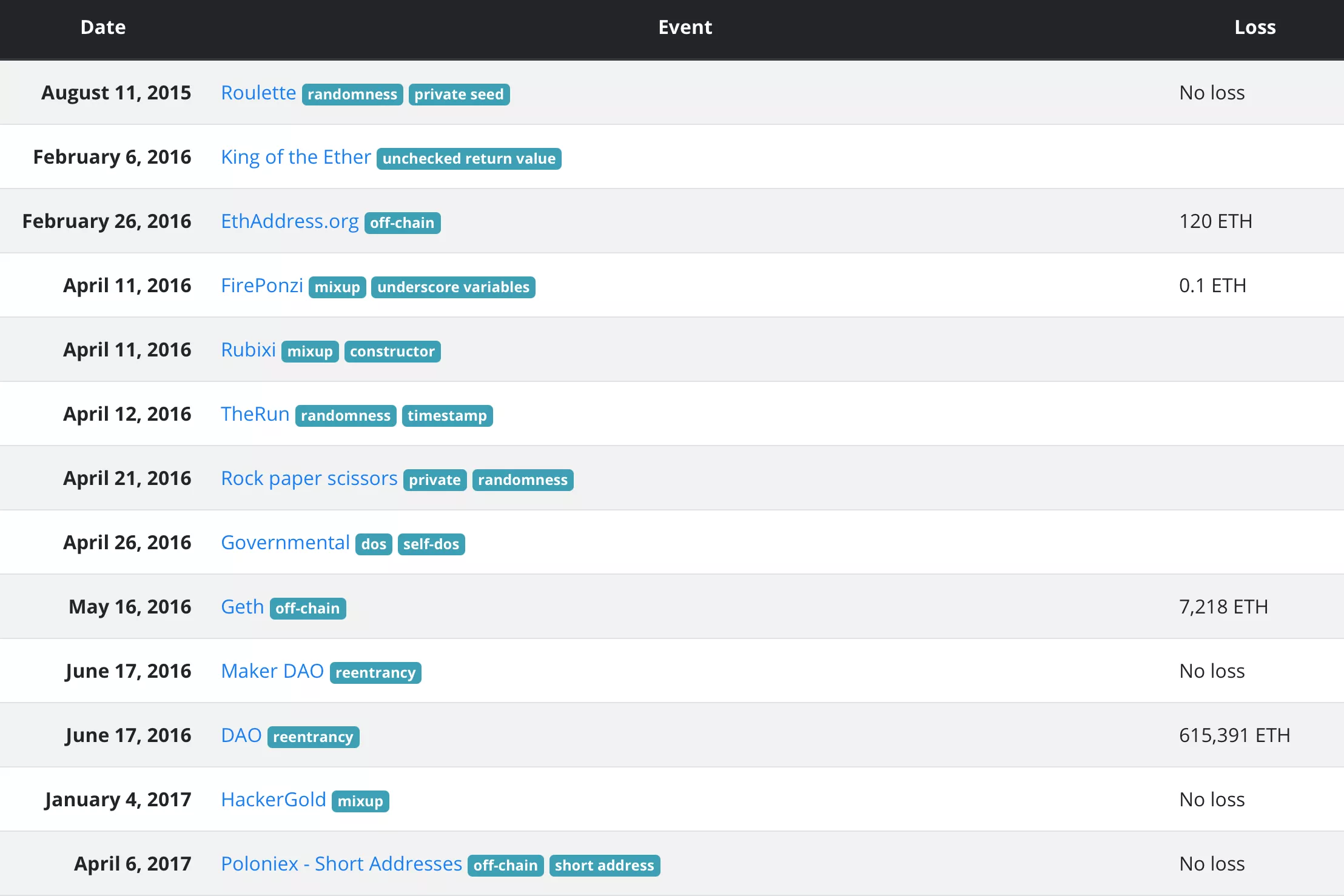Click the Loss column header
Viewport: 1344px width, 896px height.
coord(1255,27)
